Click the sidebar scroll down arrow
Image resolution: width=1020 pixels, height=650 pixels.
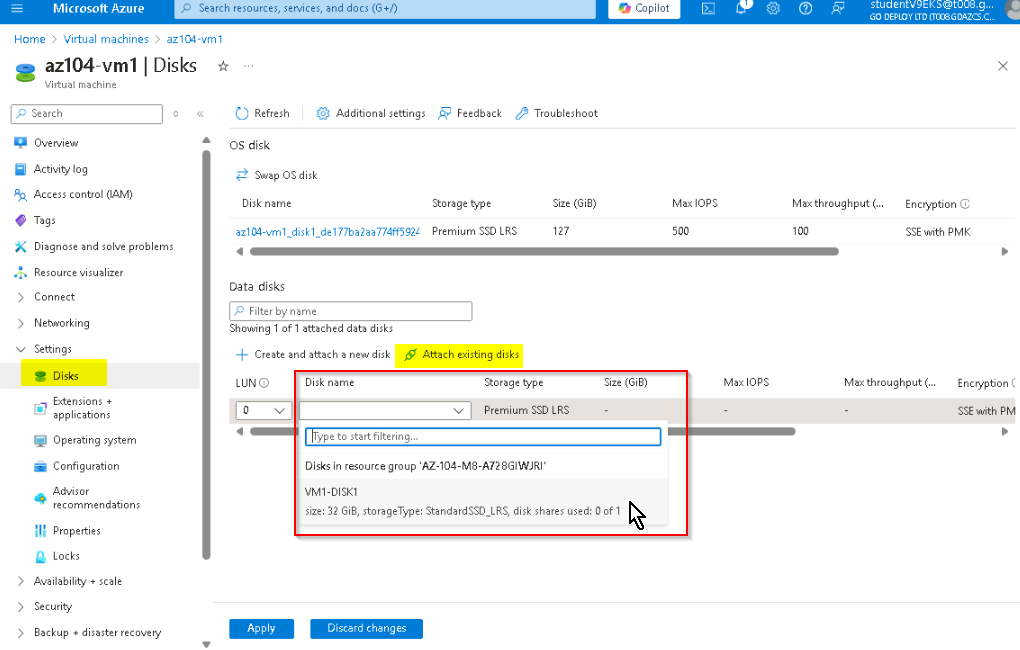pos(206,644)
